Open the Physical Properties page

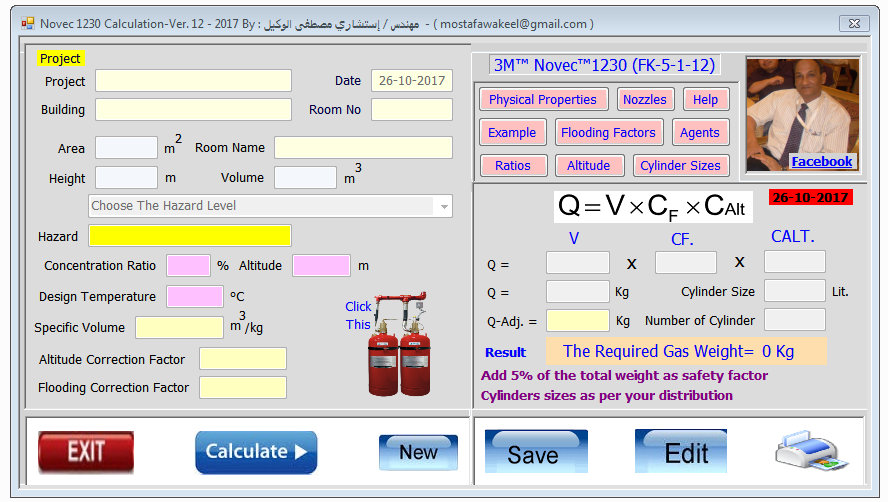543,100
